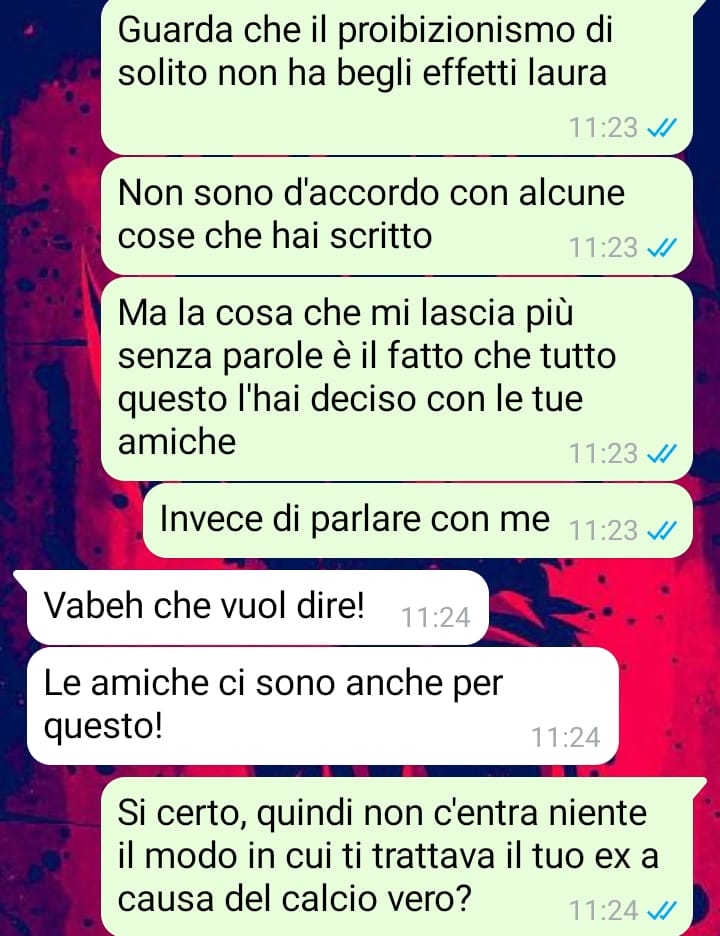Tap 11:24 timestamp beside 'questo!'
This screenshot has height=936, width=720.
point(565,737)
